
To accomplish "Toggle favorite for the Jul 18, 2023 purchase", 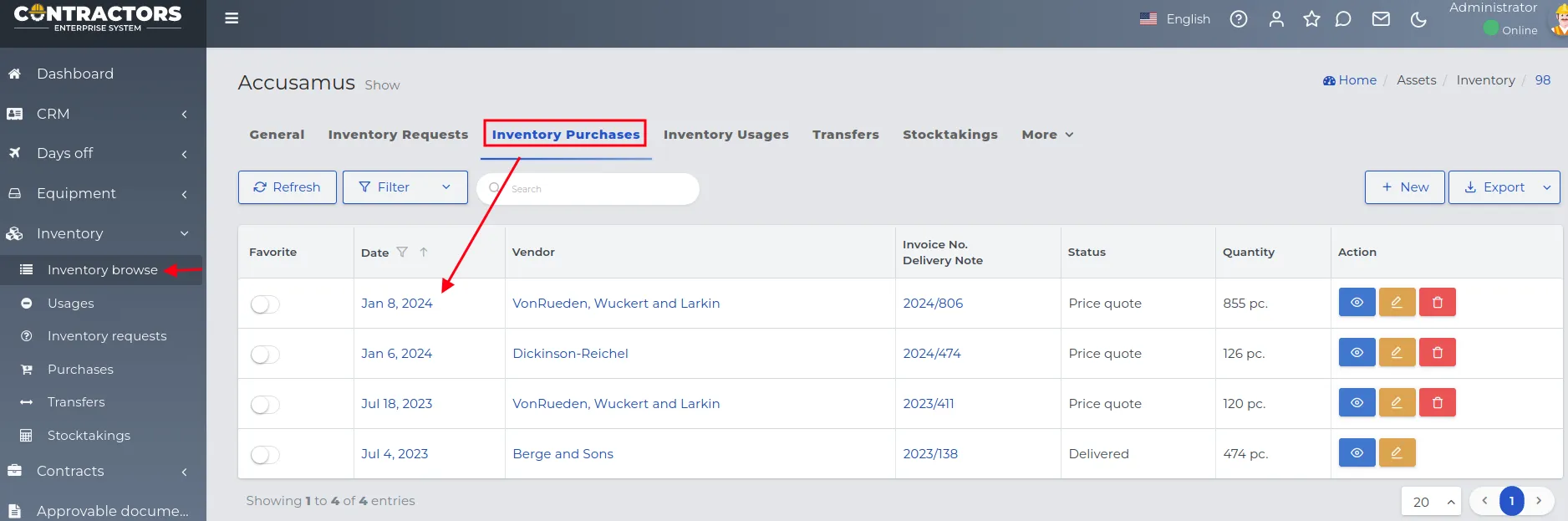I will (265, 404).
